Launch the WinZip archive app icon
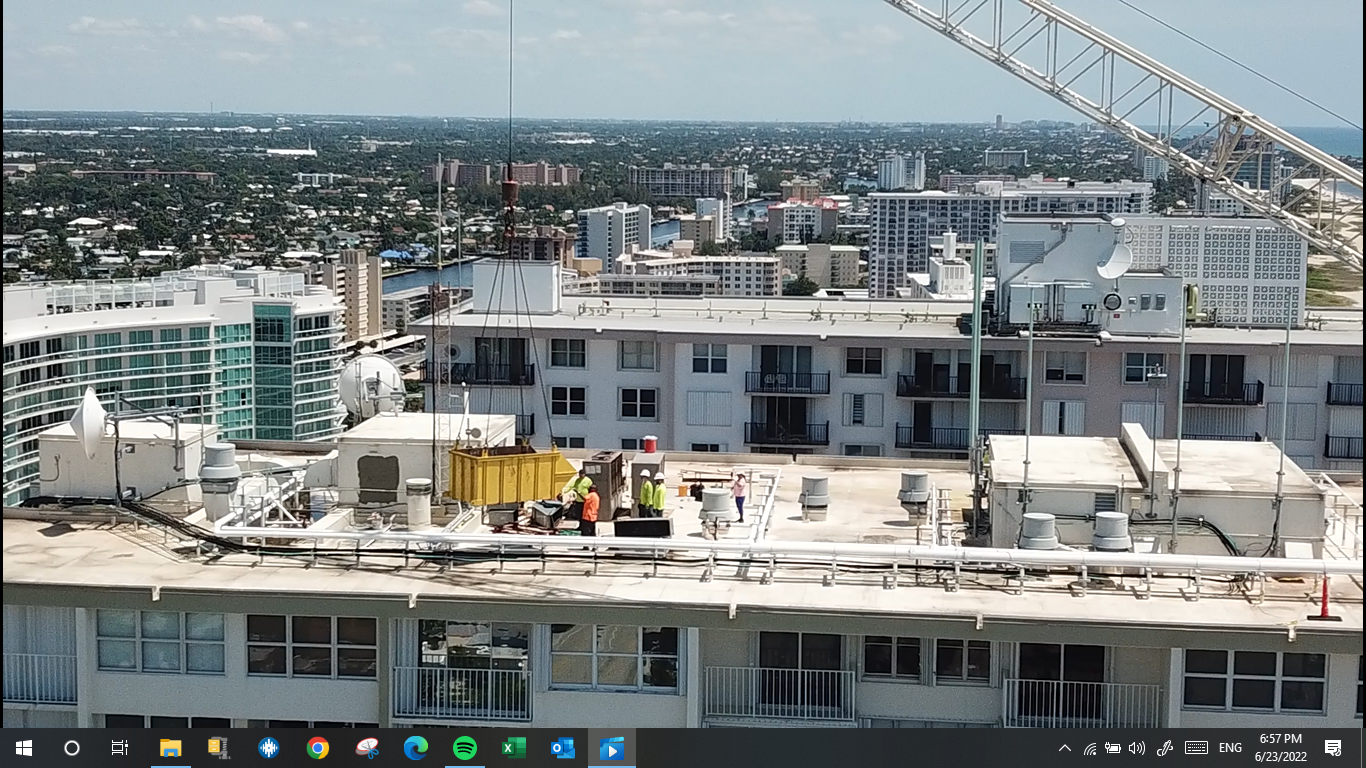This screenshot has height=768, width=1366. coord(219,748)
